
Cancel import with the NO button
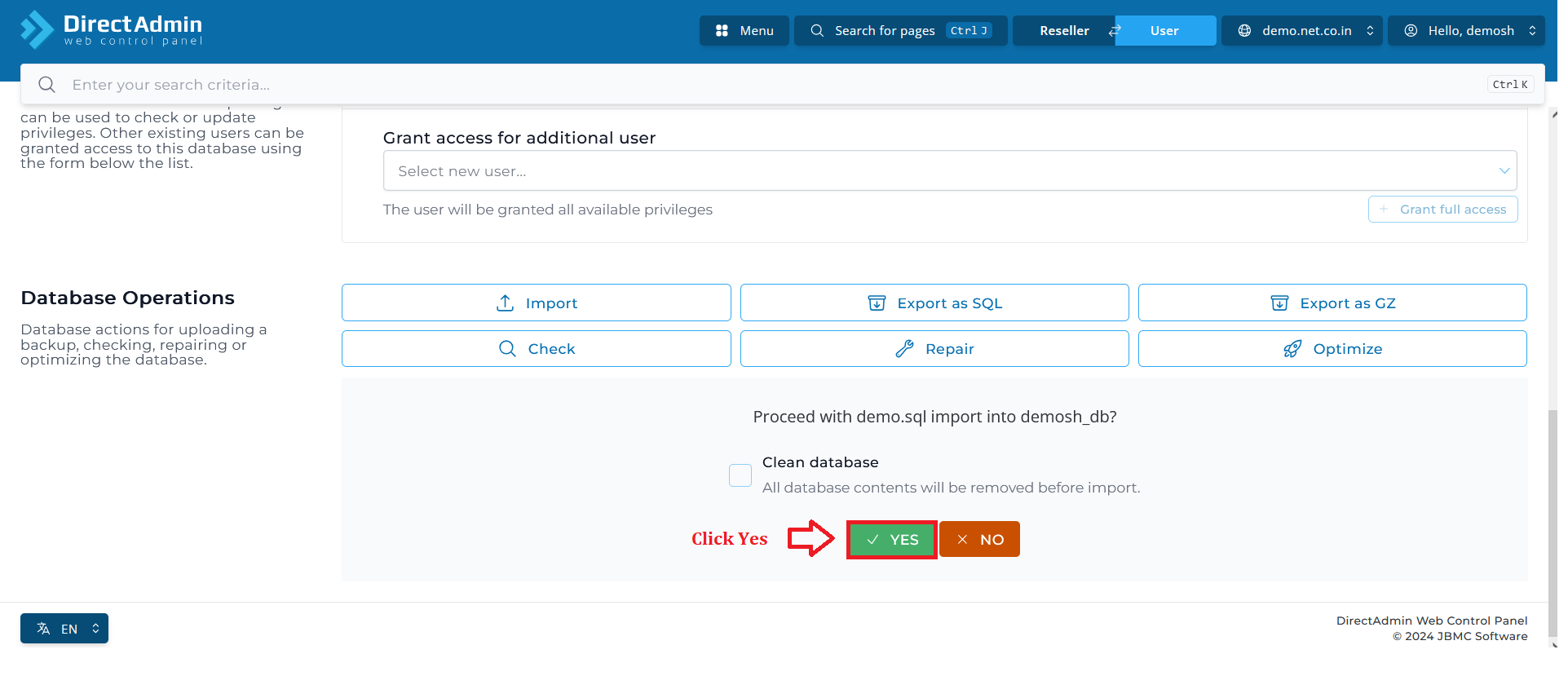pos(979,539)
